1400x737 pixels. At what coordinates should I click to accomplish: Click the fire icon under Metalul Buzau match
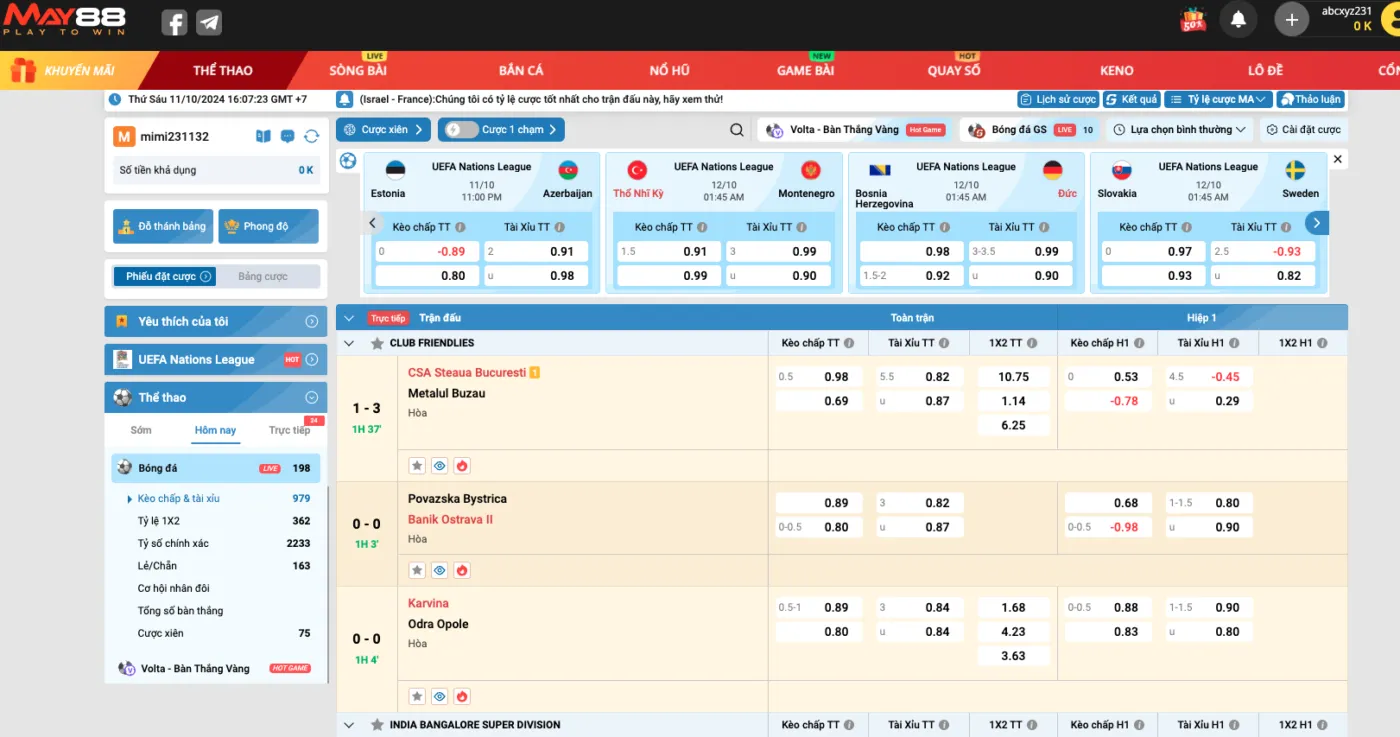coord(462,465)
